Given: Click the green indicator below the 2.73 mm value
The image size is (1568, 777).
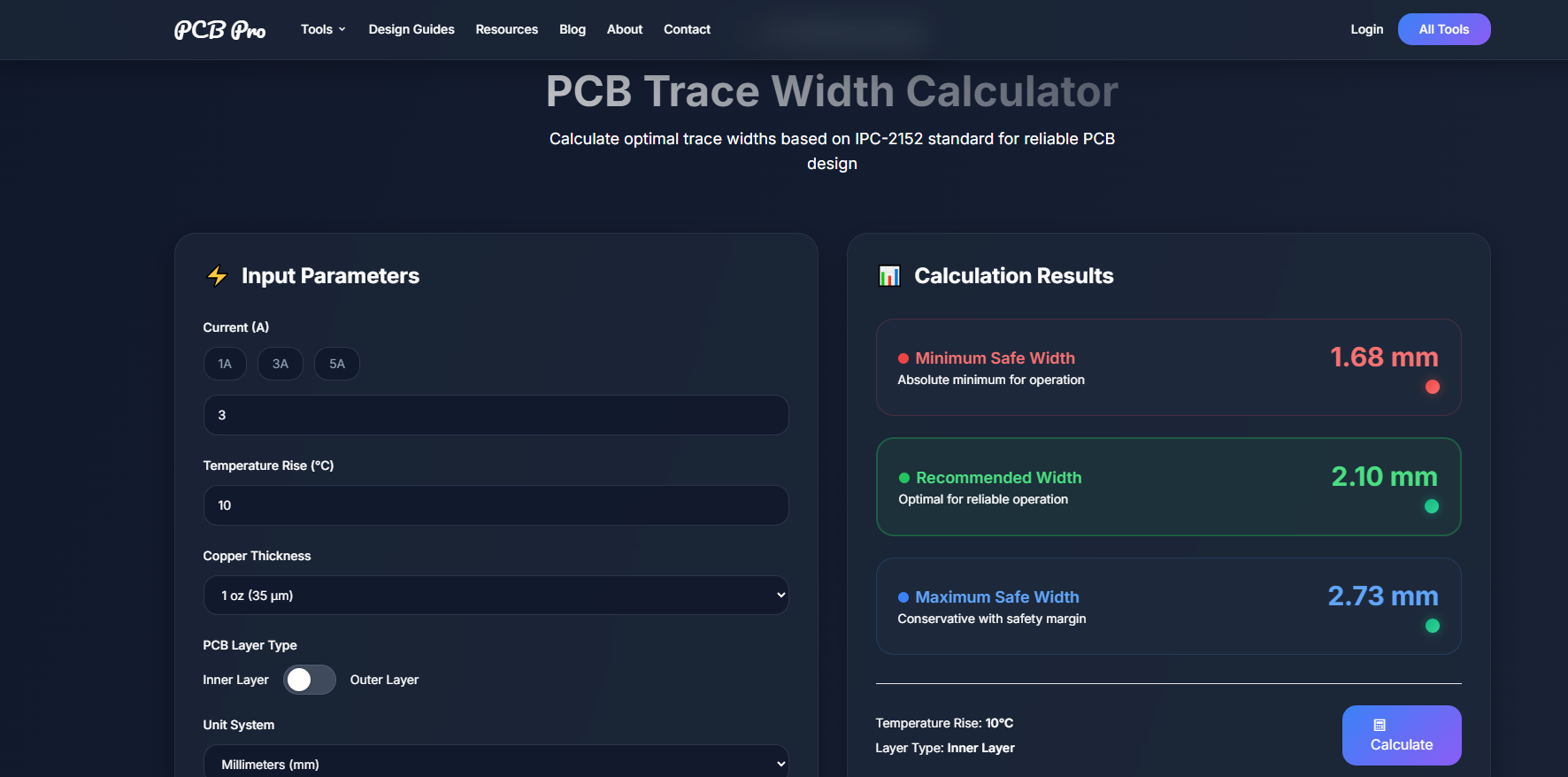Looking at the screenshot, I should pos(1433,626).
